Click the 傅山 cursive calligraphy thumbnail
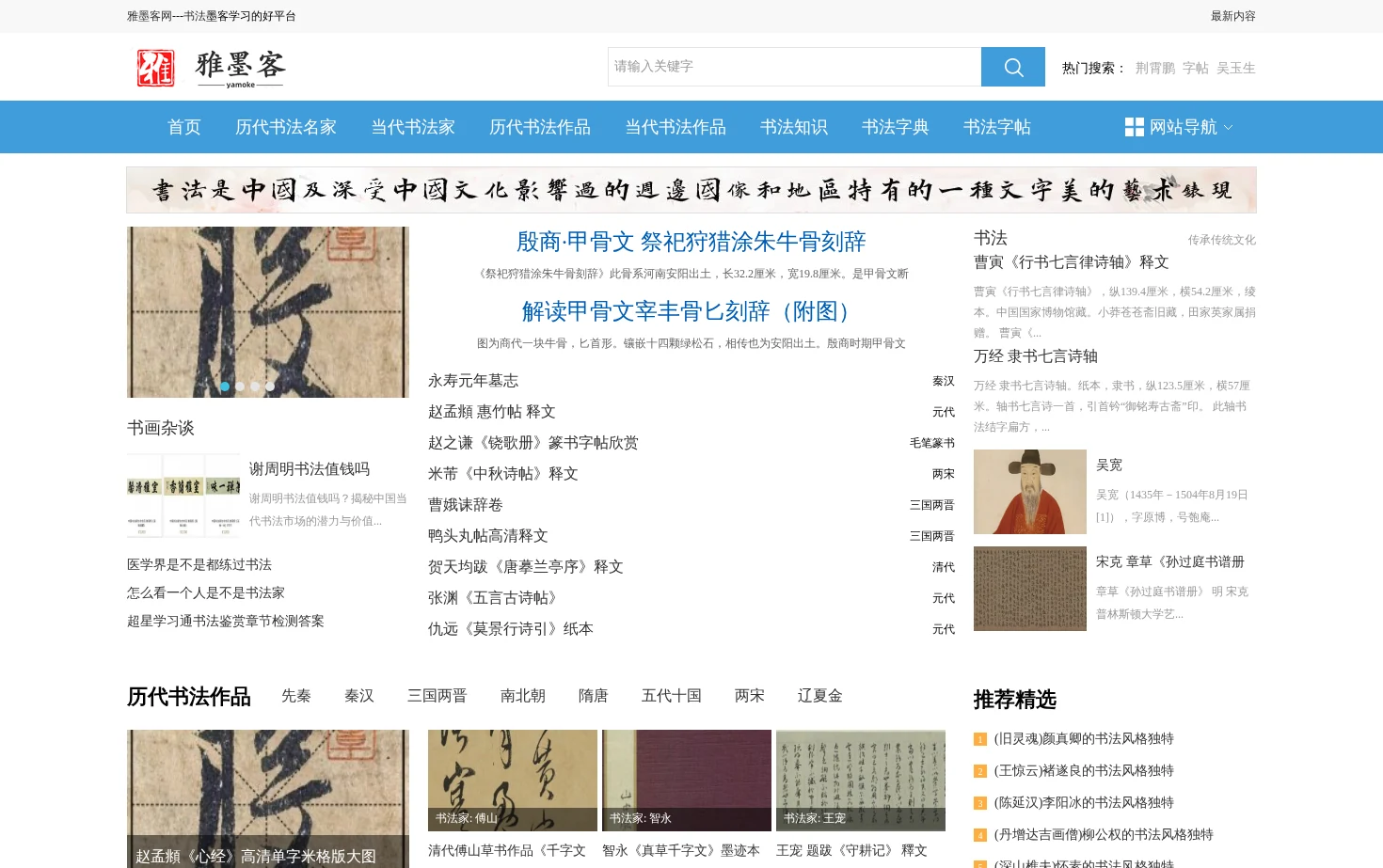Viewport: 1383px width, 868px height. (x=513, y=780)
